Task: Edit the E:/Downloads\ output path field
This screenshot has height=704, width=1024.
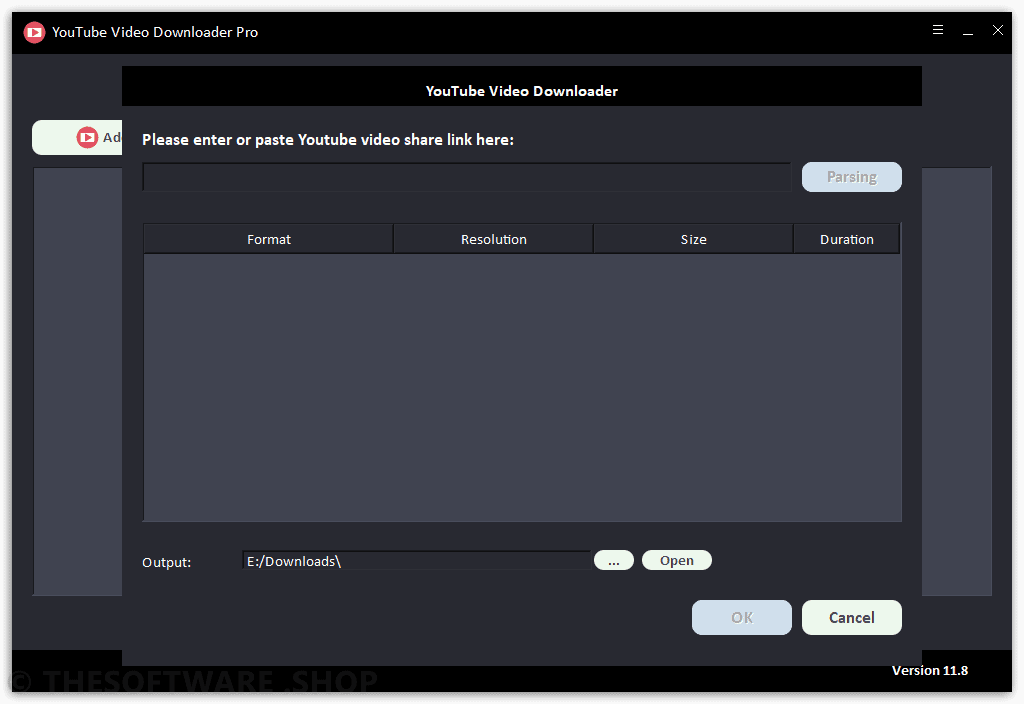Action: pos(417,561)
